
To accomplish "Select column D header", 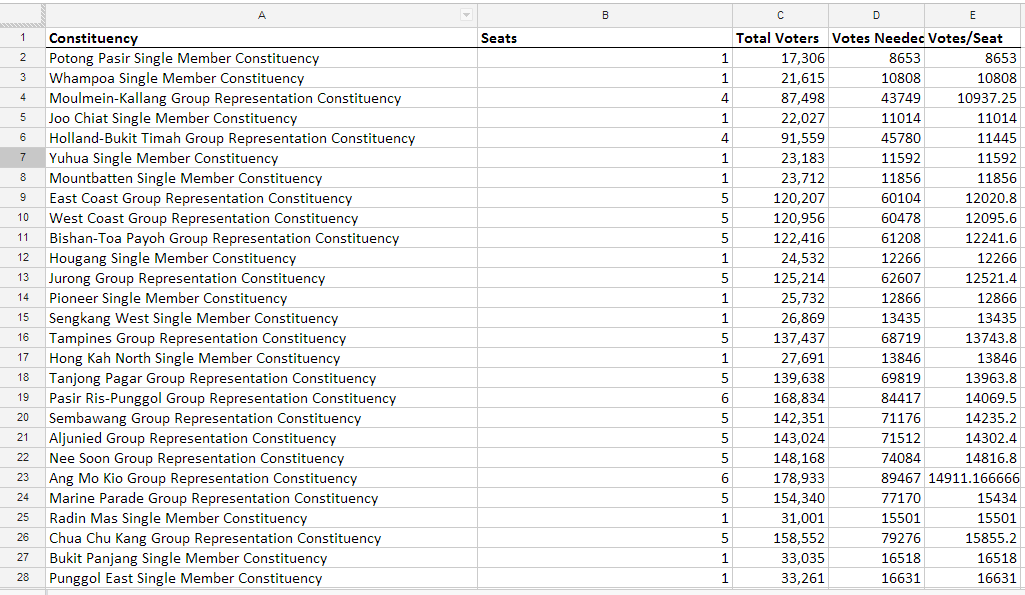I will [876, 15].
